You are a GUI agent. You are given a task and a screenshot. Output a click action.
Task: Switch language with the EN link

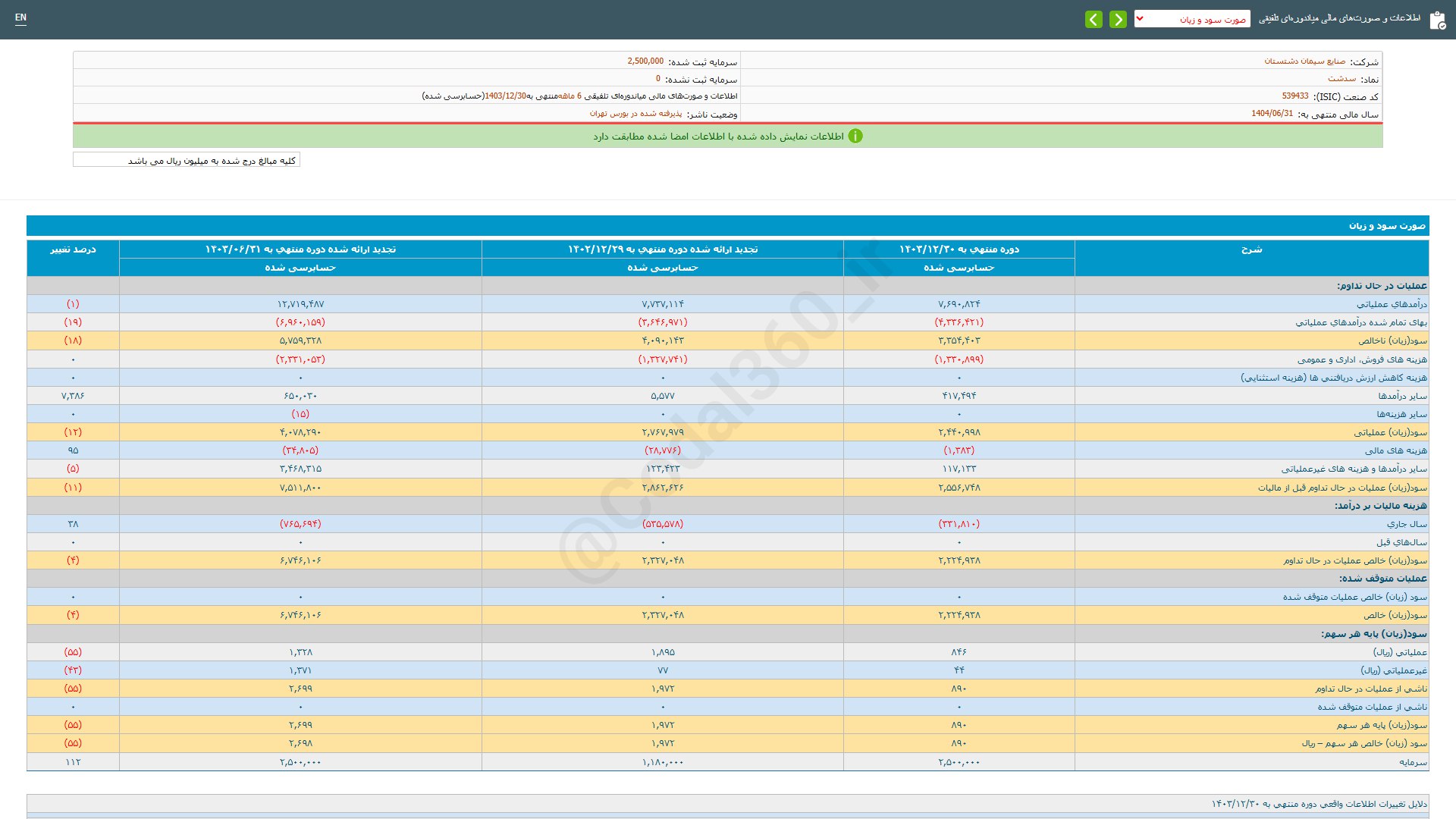(x=20, y=17)
